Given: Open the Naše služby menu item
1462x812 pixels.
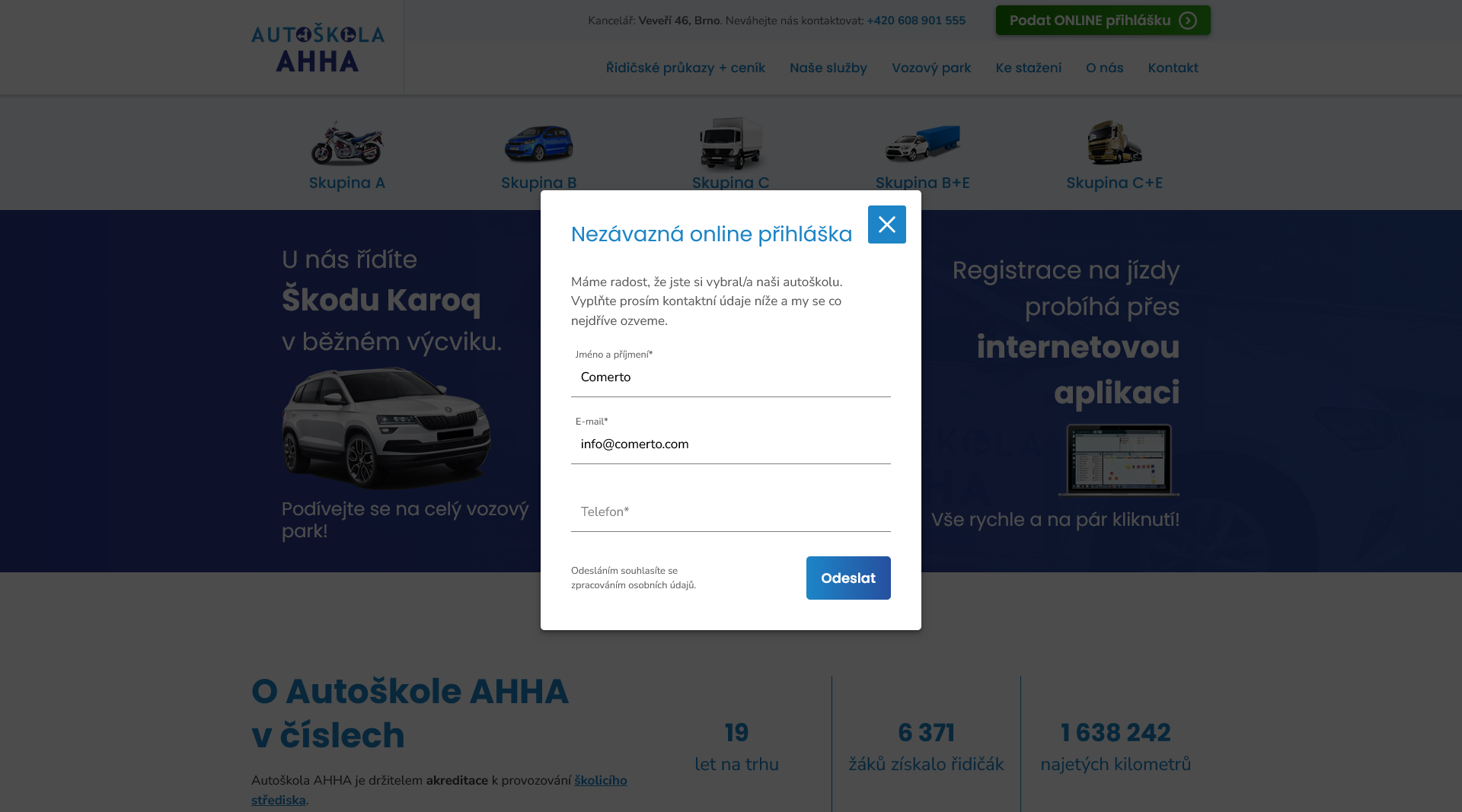Looking at the screenshot, I should tap(828, 68).
